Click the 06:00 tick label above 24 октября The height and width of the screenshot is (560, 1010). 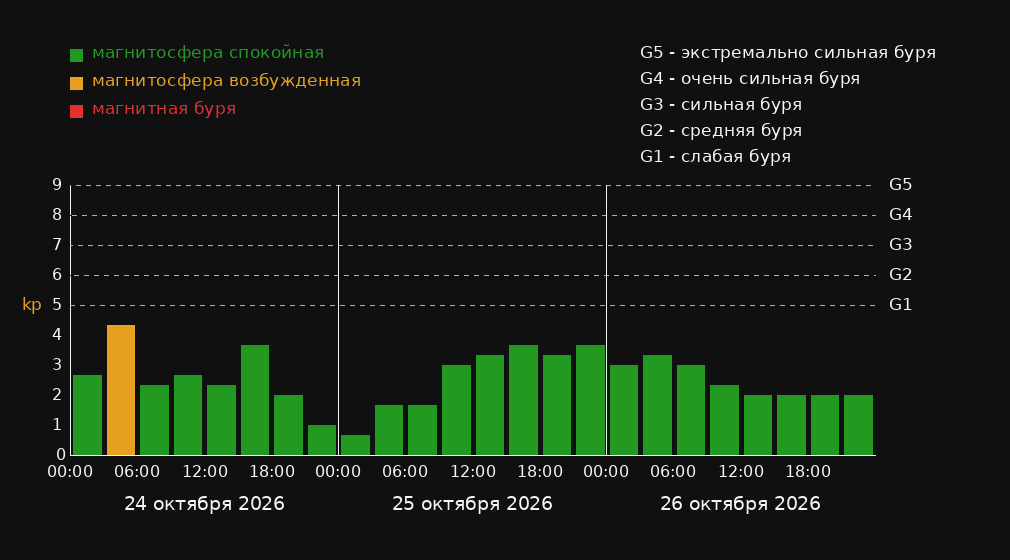tap(137, 472)
